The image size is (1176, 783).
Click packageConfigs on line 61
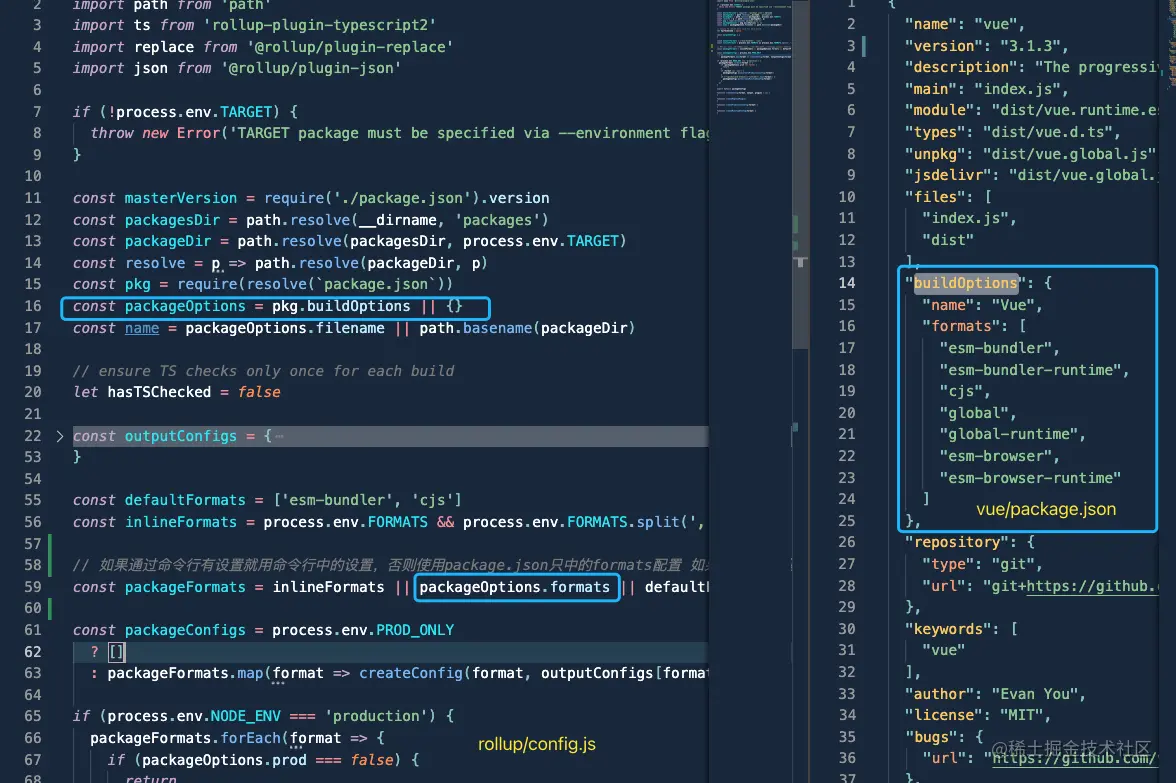point(185,630)
